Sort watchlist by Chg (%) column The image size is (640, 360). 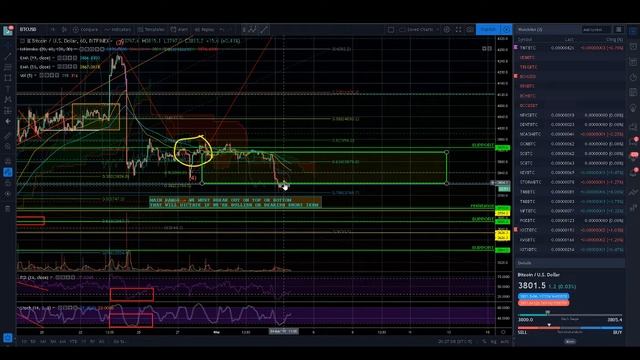614,40
